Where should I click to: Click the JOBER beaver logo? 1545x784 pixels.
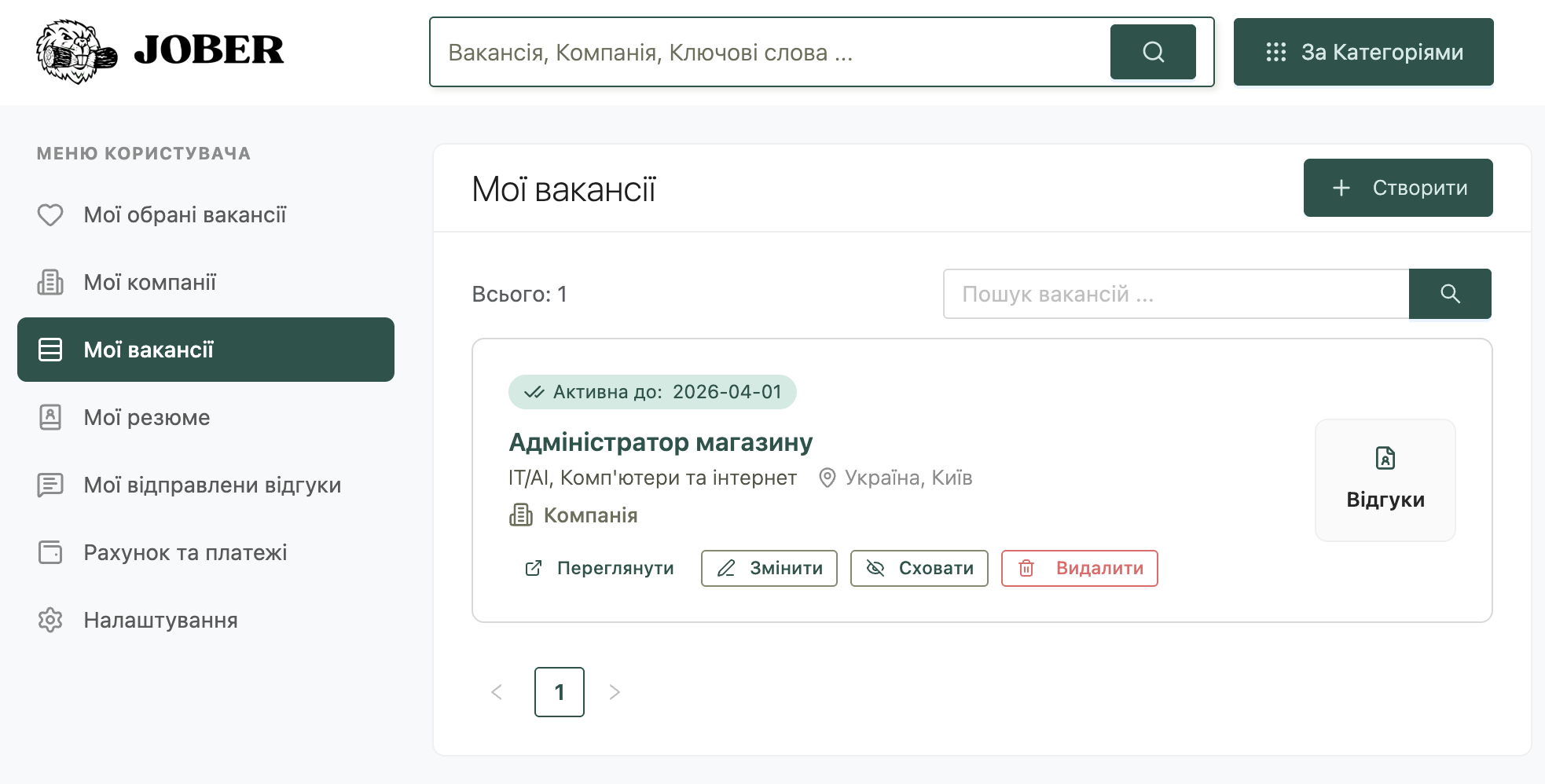[x=160, y=52]
